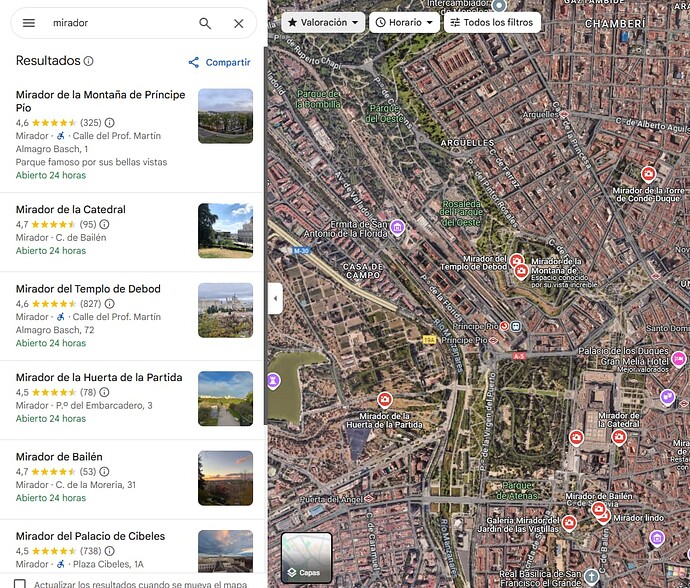This screenshot has height=588, width=690.
Task: Open Todos los filtros button
Action: coord(492,22)
